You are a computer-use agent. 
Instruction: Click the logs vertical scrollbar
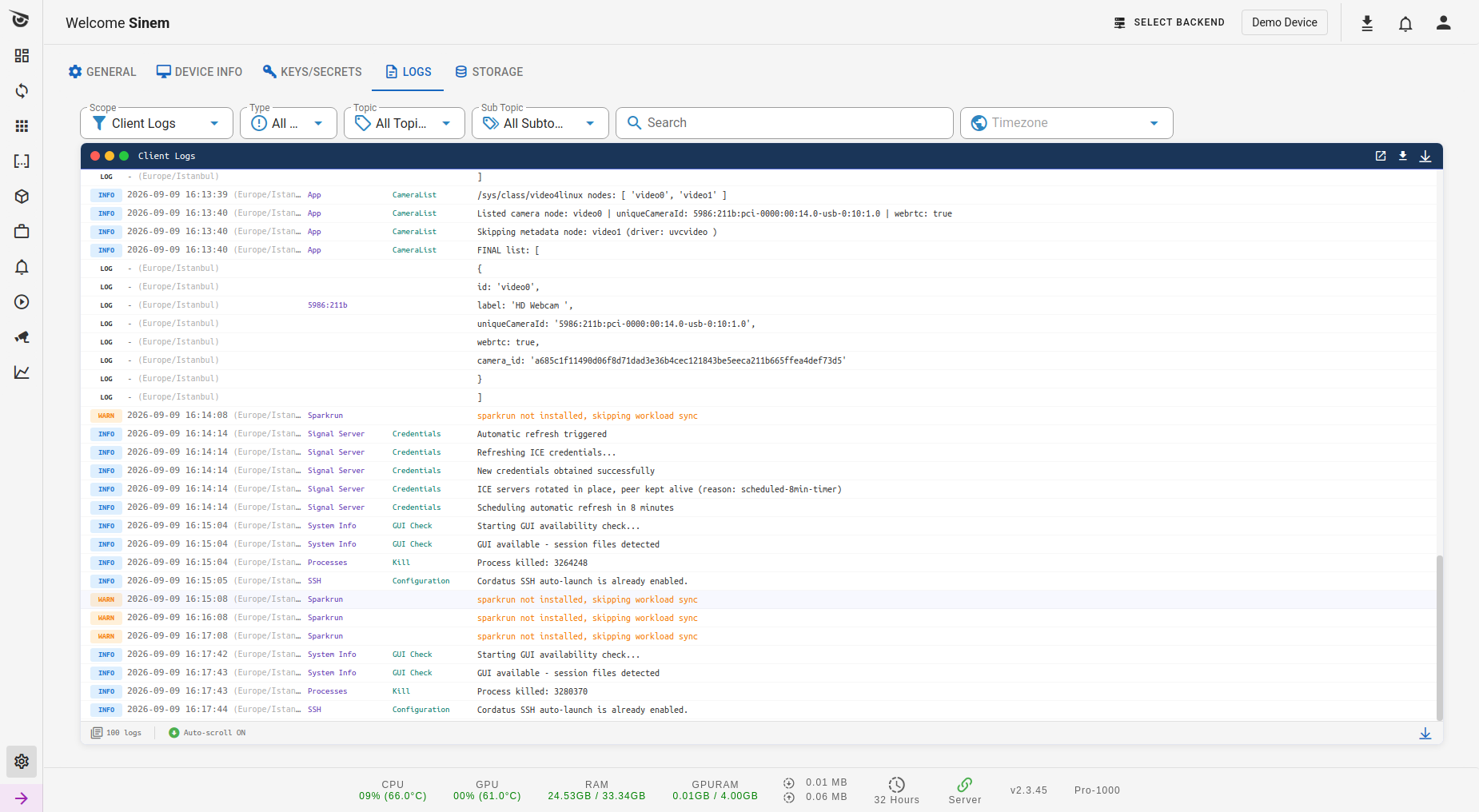[1439, 638]
